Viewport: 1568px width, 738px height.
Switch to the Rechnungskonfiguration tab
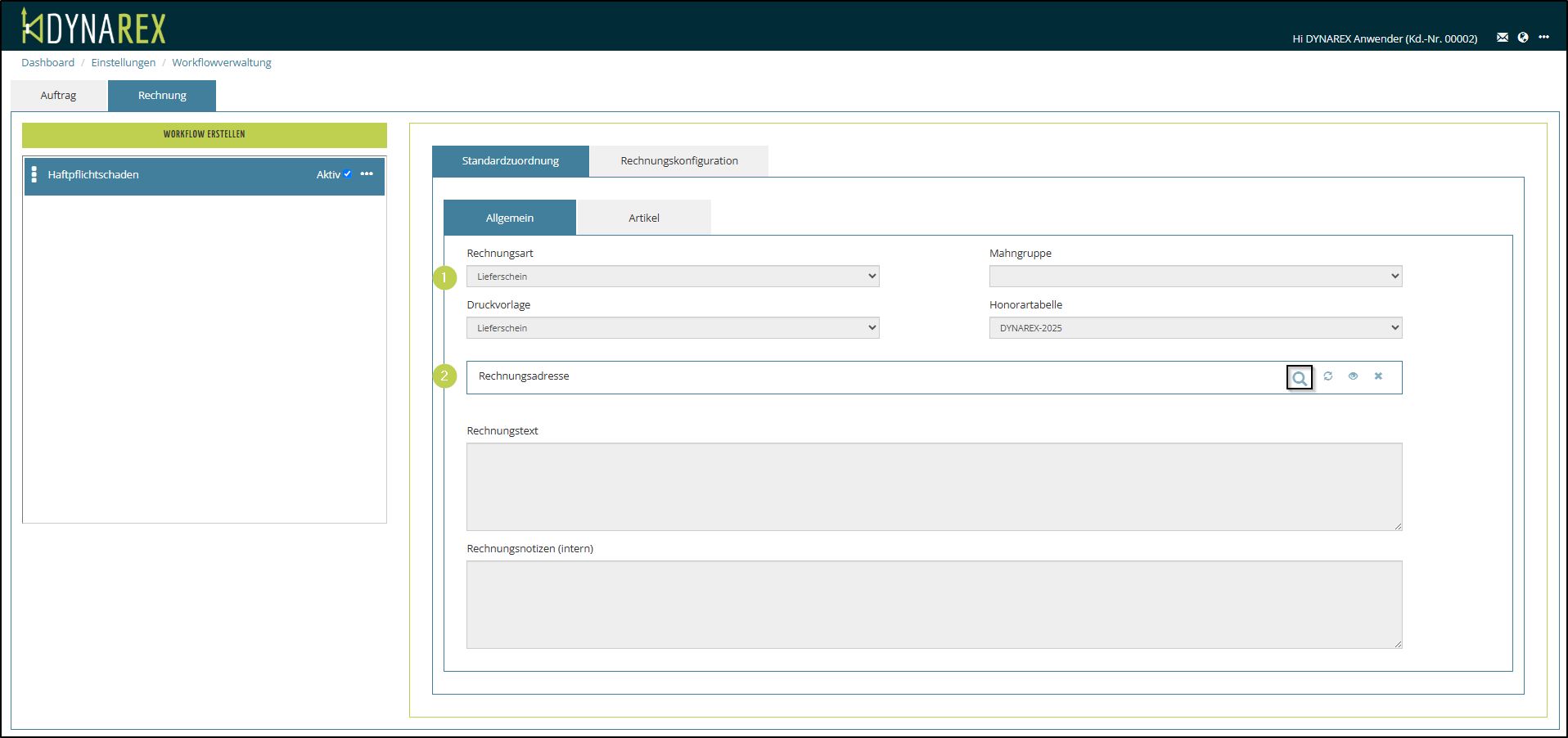678,161
